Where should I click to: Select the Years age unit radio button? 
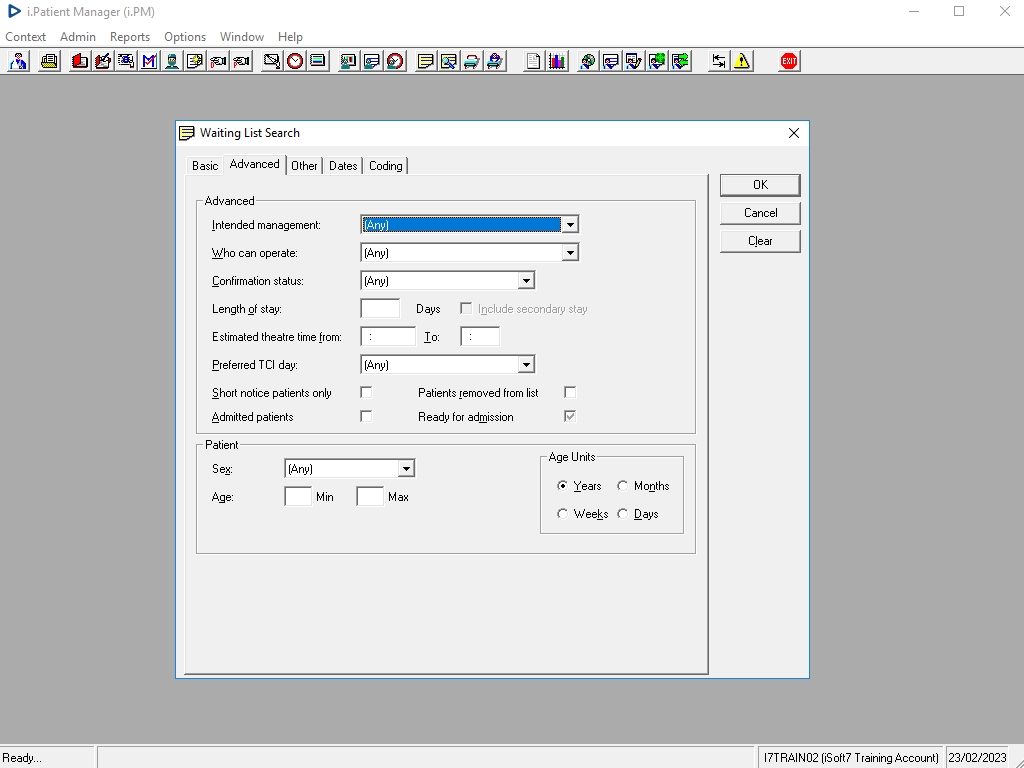(562, 486)
